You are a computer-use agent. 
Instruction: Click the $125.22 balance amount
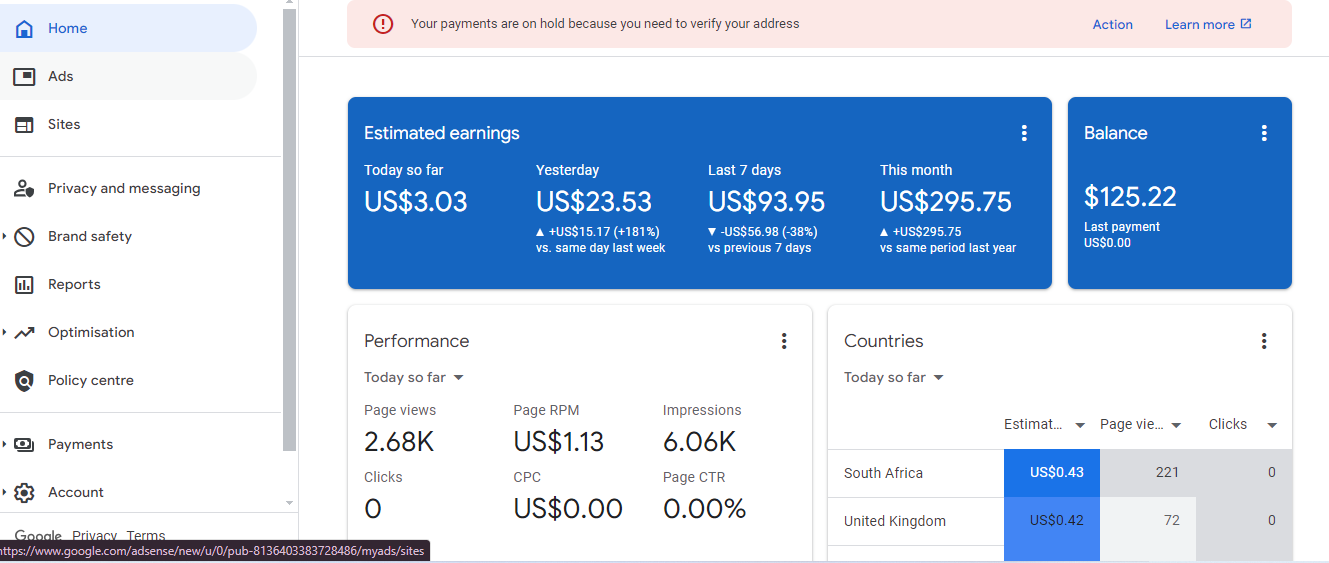(x=1130, y=196)
